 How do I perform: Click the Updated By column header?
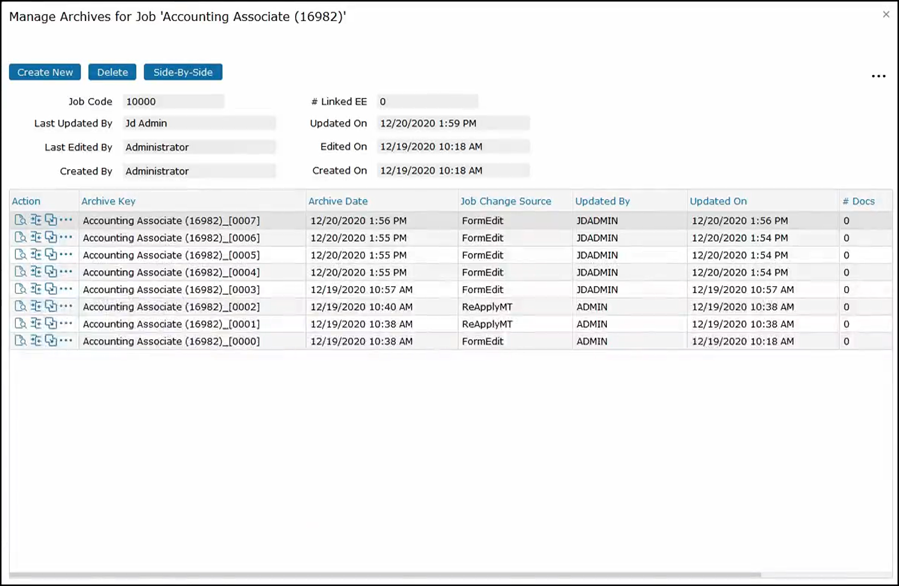coord(602,201)
